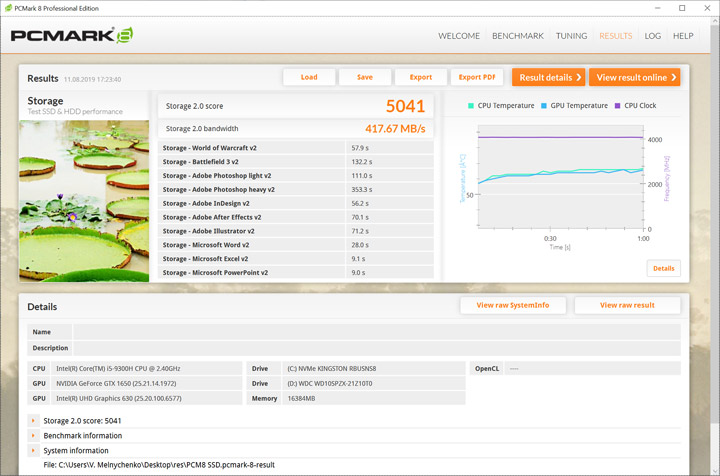Open the WELCOME tab
This screenshot has height=476, width=720.
point(459,36)
